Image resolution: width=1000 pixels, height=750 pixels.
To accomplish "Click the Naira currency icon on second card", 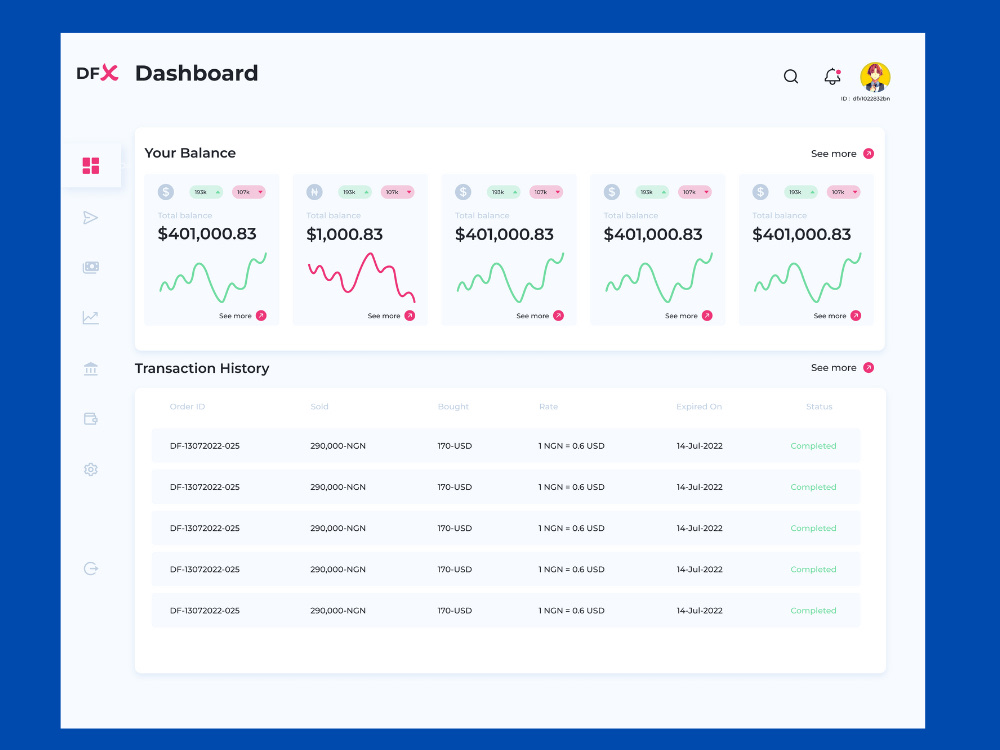I will click(313, 192).
